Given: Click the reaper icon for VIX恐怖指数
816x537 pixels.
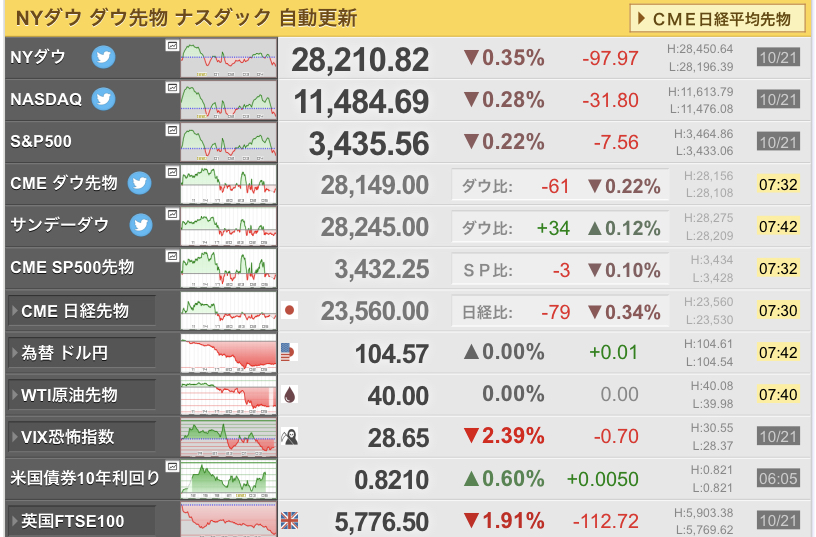Looking at the screenshot, I should click(289, 437).
